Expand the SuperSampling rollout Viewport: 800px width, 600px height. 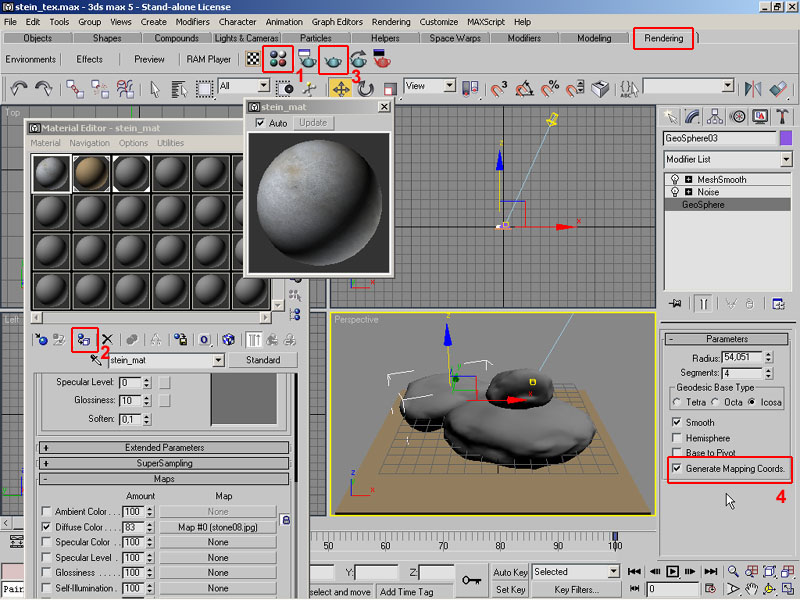pos(164,464)
